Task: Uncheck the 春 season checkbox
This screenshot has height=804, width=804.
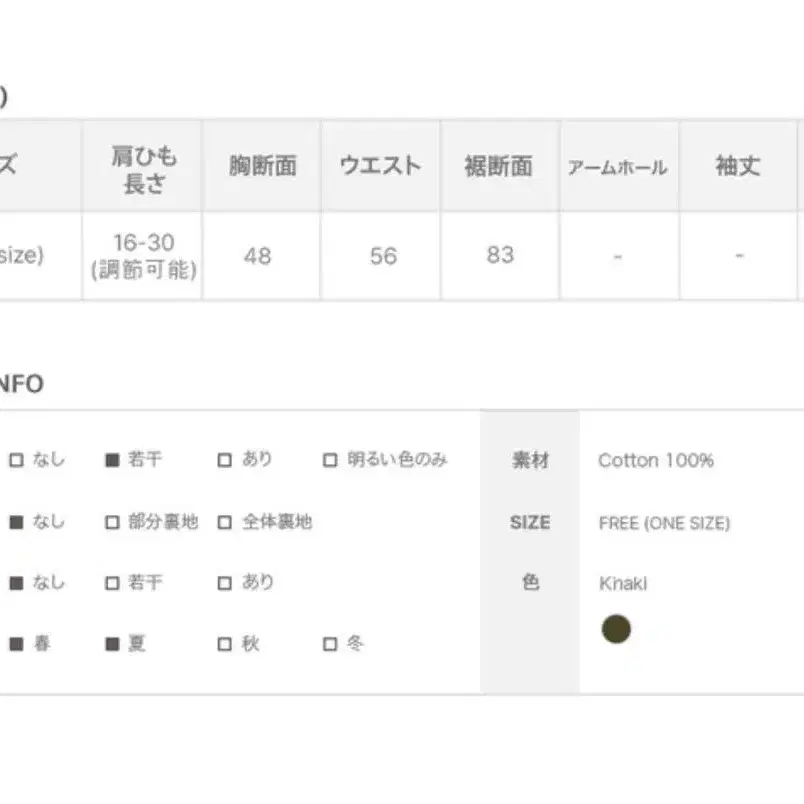Action: tap(16, 644)
